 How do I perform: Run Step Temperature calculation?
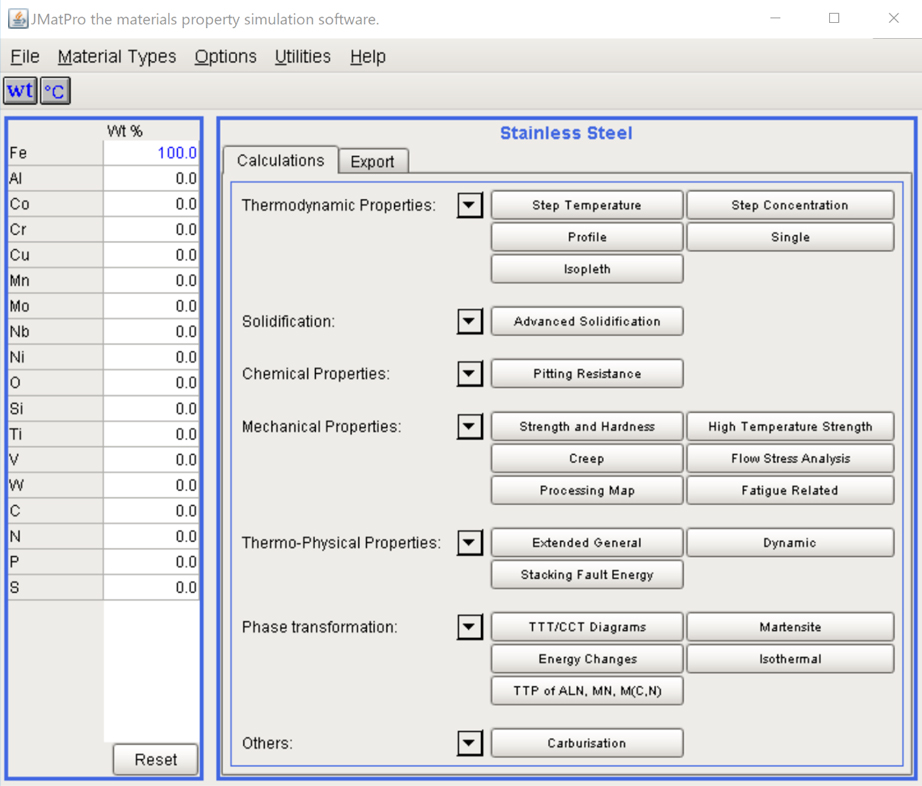point(587,205)
